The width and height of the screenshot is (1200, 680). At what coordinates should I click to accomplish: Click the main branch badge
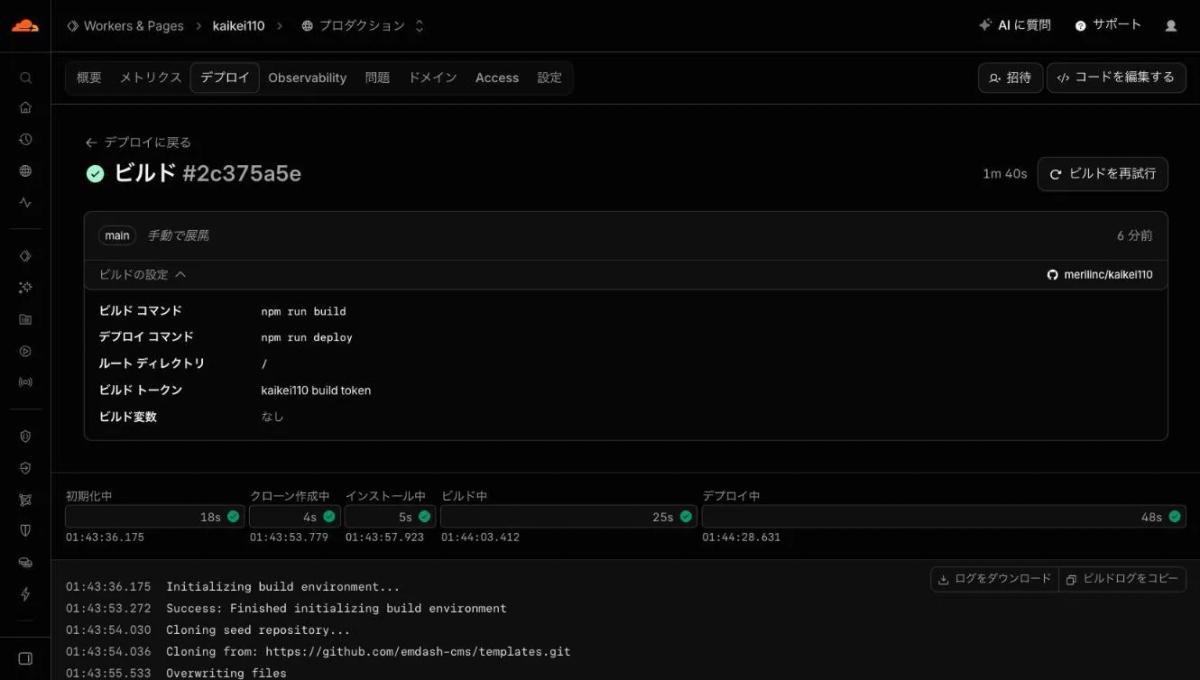(x=117, y=236)
